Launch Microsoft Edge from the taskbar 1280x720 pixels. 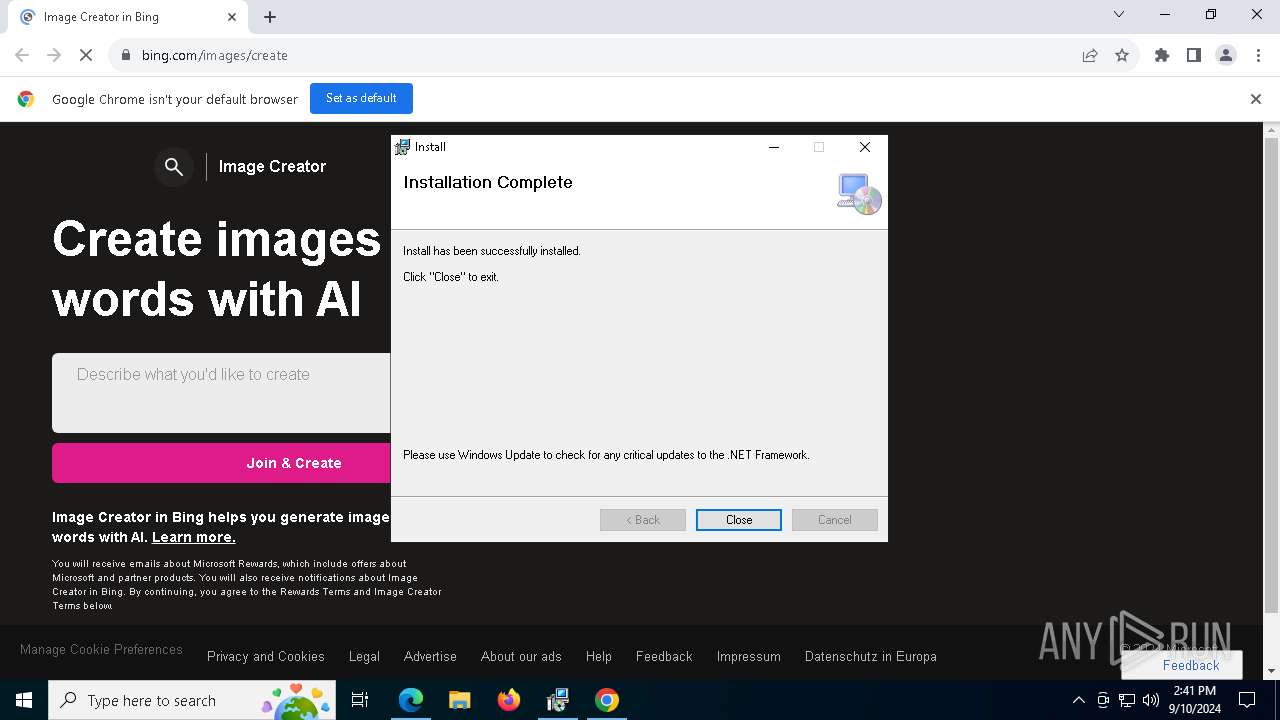click(x=411, y=700)
